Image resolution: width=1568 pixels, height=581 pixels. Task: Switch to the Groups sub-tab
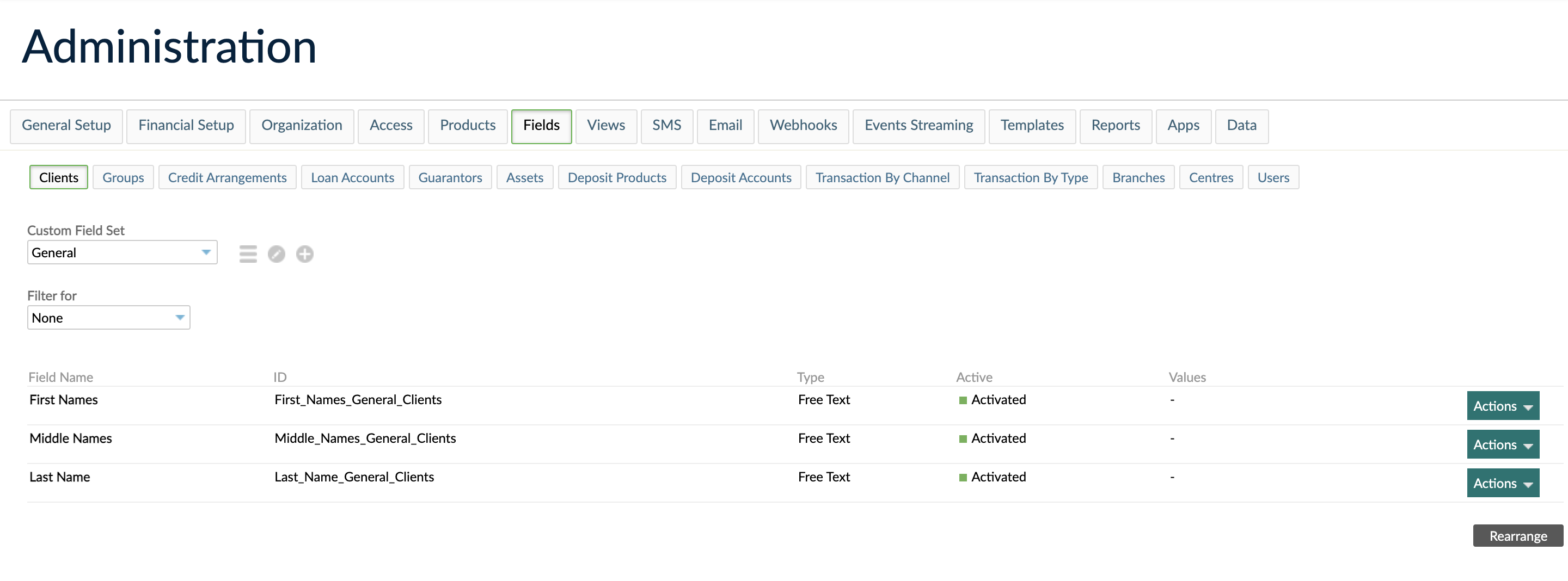(123, 177)
